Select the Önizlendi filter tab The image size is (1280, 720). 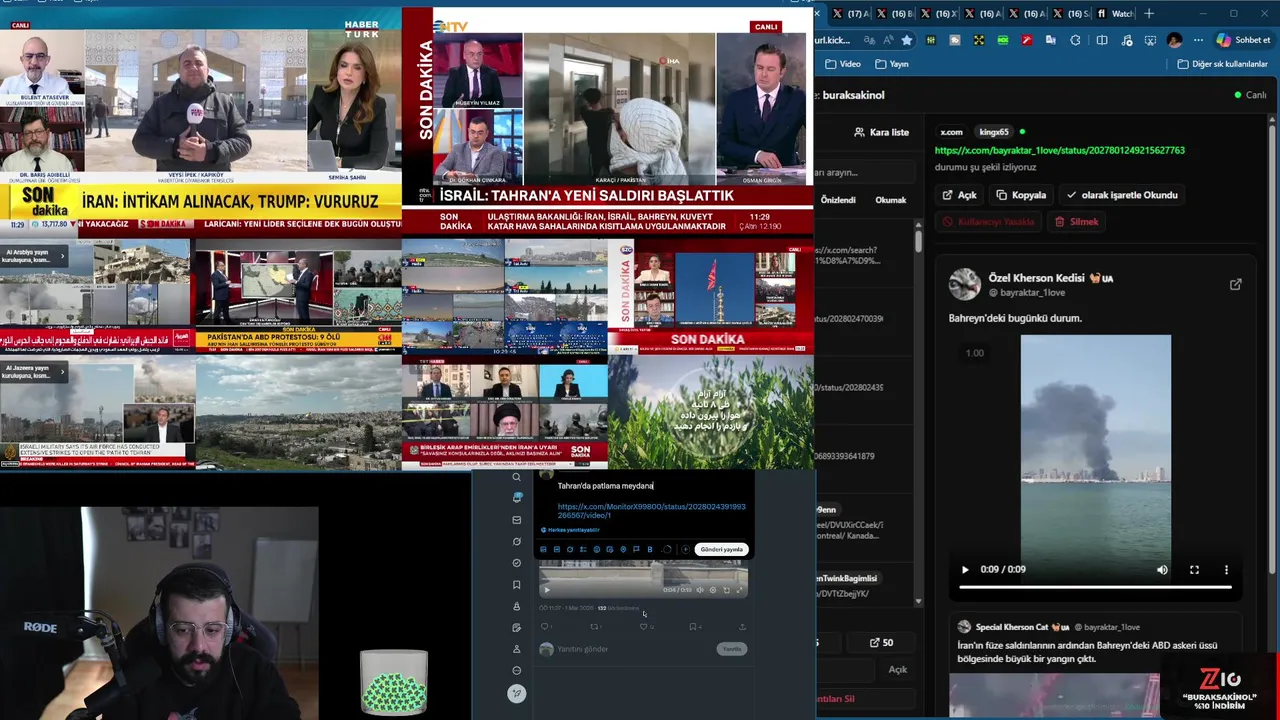[838, 200]
